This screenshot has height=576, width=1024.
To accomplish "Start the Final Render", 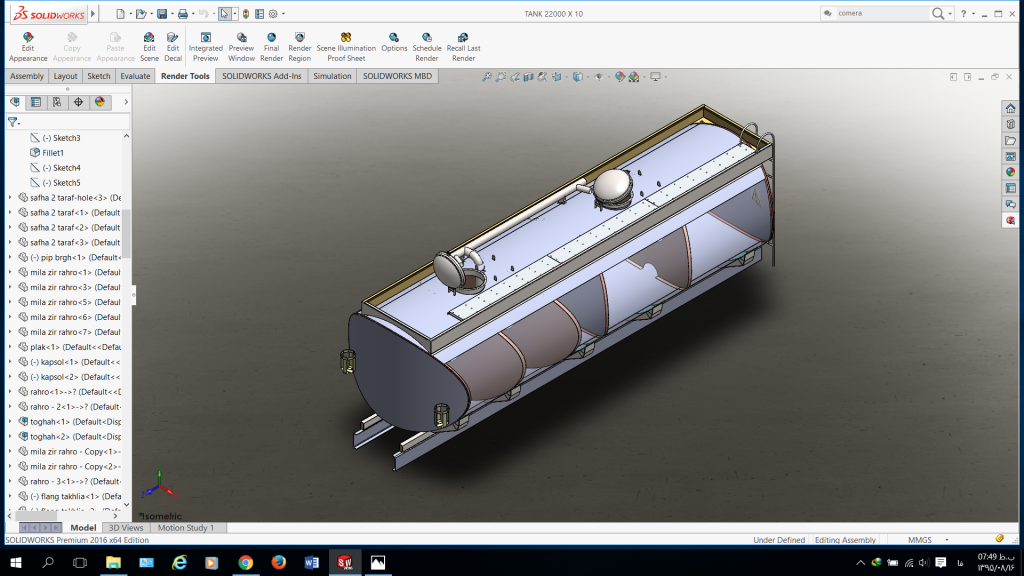I will (271, 46).
